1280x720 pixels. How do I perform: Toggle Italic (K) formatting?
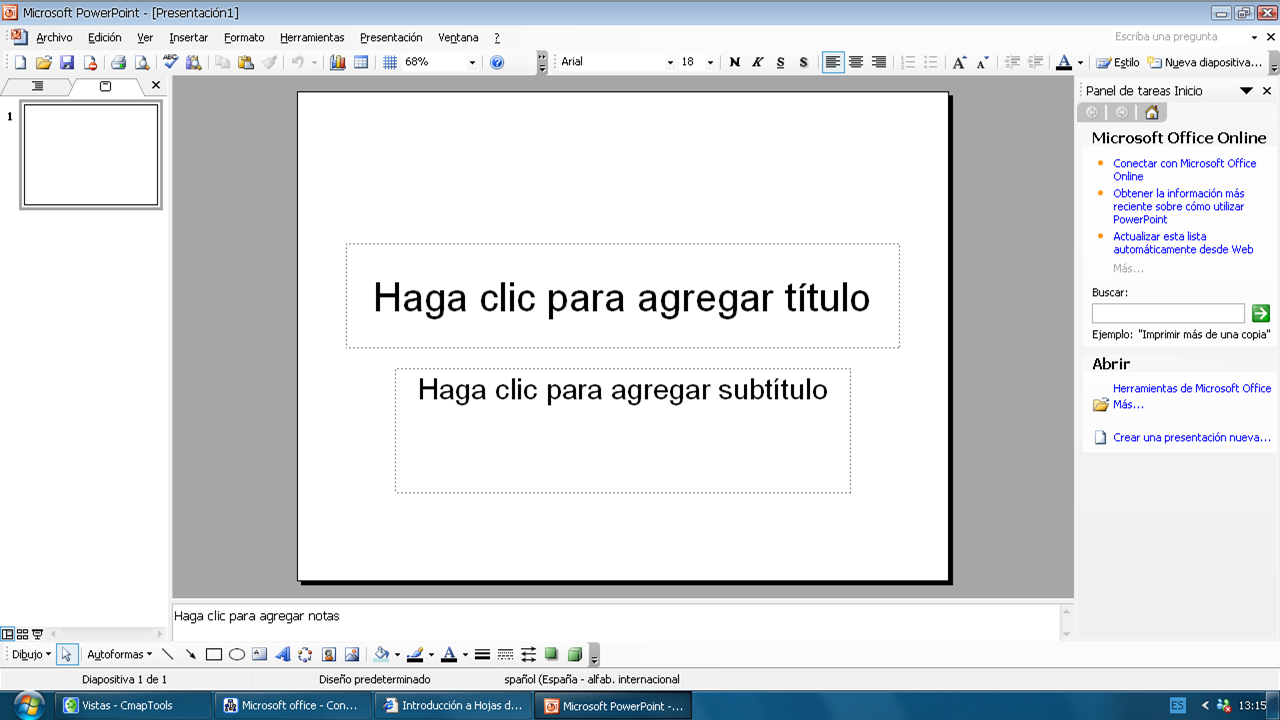pyautogui.click(x=758, y=62)
